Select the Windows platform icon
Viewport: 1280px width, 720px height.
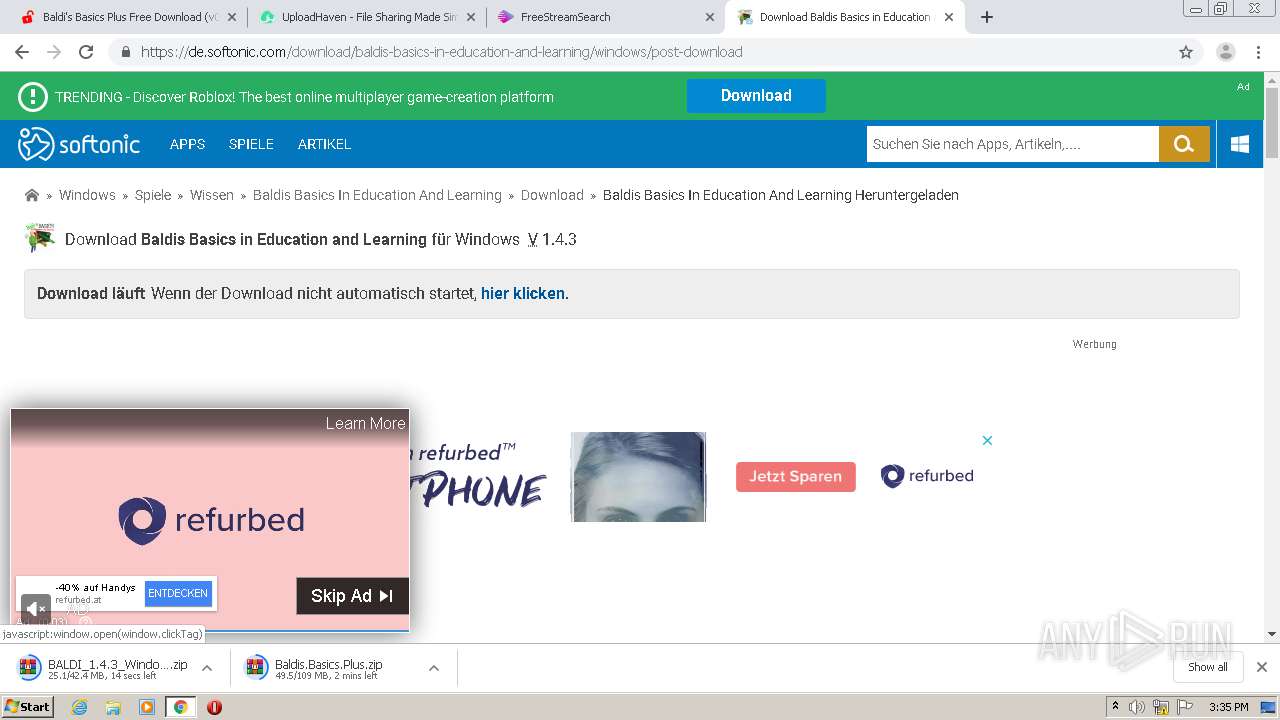(1240, 144)
